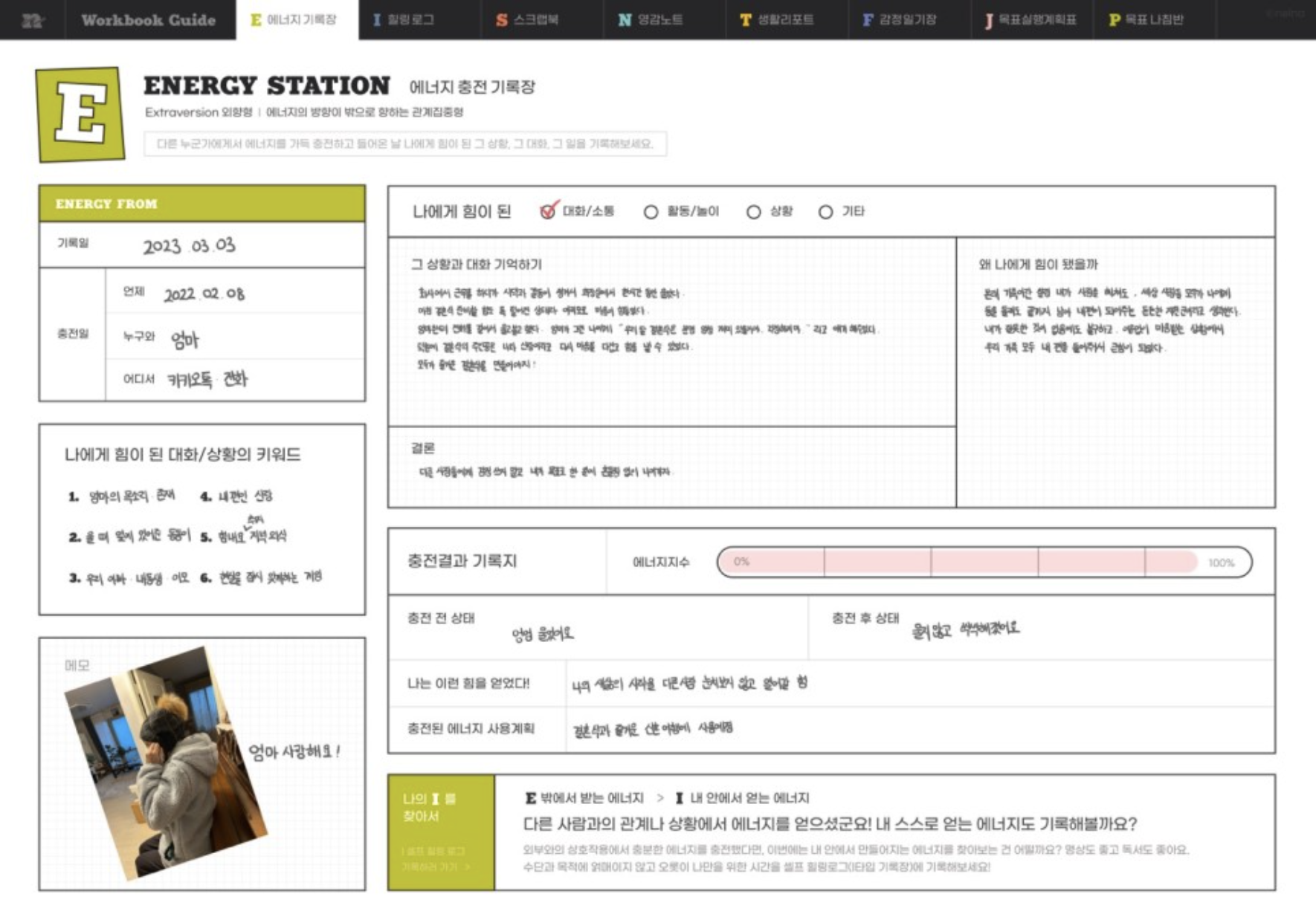Open the home logo icon at the tab bar start

(33, 20)
